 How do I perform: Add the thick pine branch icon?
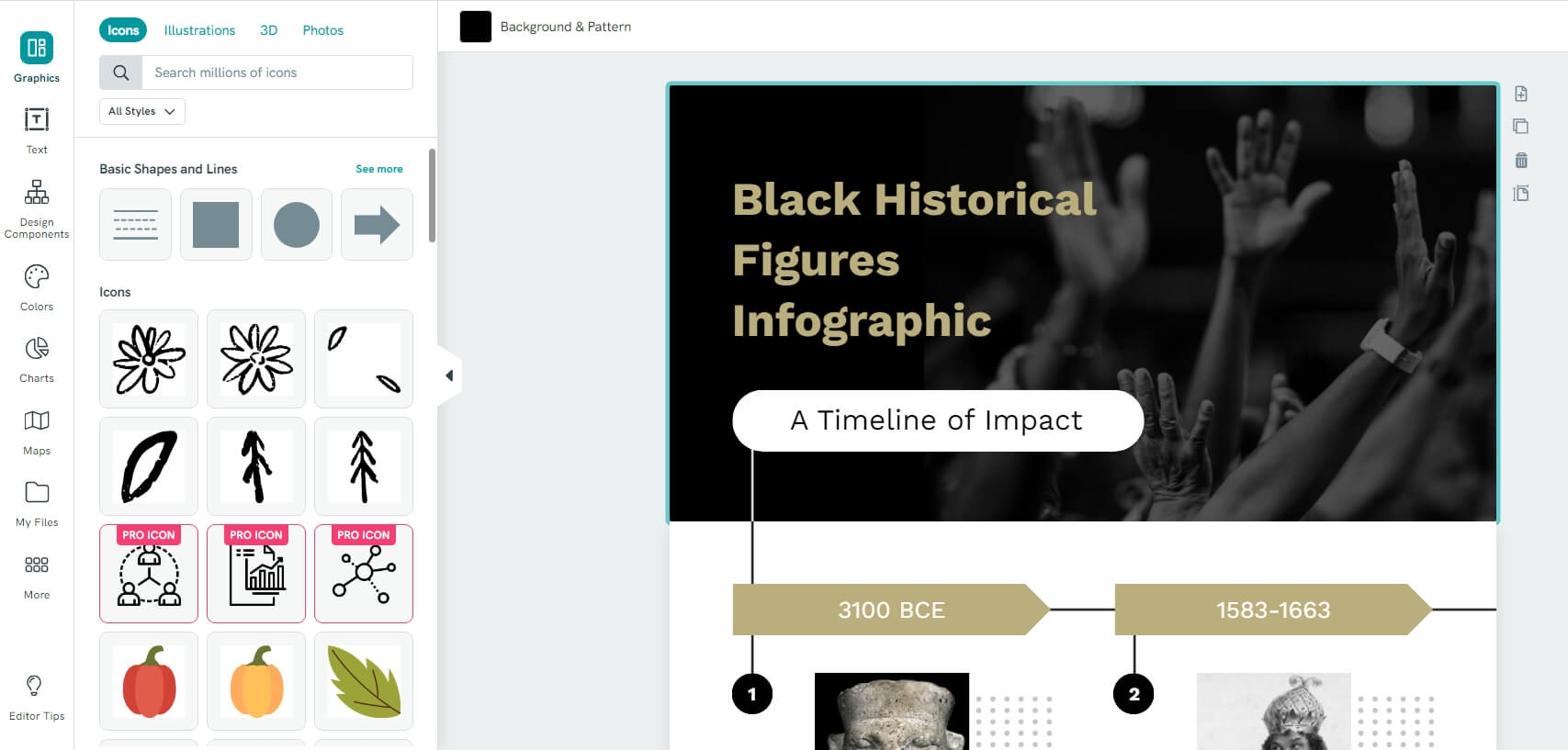click(x=256, y=466)
